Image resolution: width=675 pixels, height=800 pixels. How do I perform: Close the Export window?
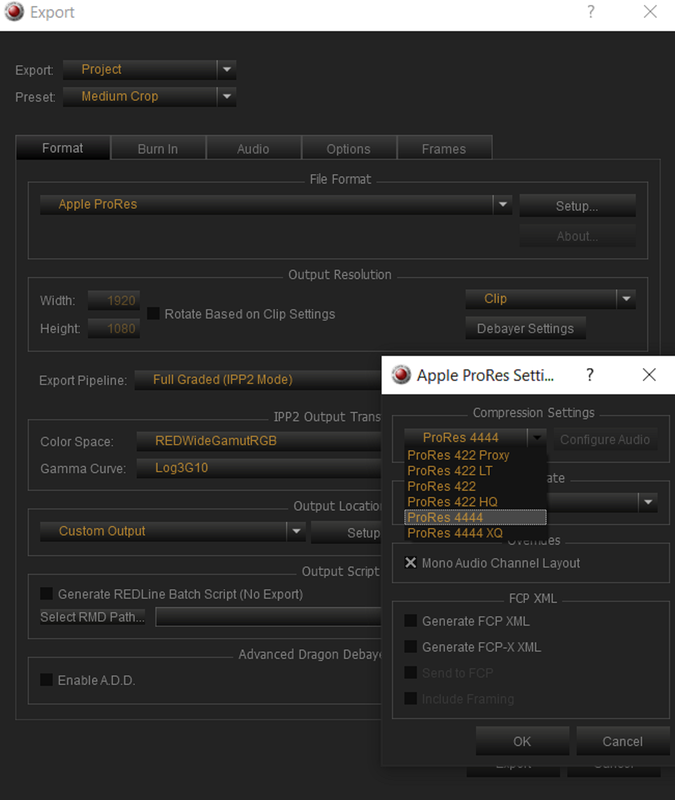650,12
